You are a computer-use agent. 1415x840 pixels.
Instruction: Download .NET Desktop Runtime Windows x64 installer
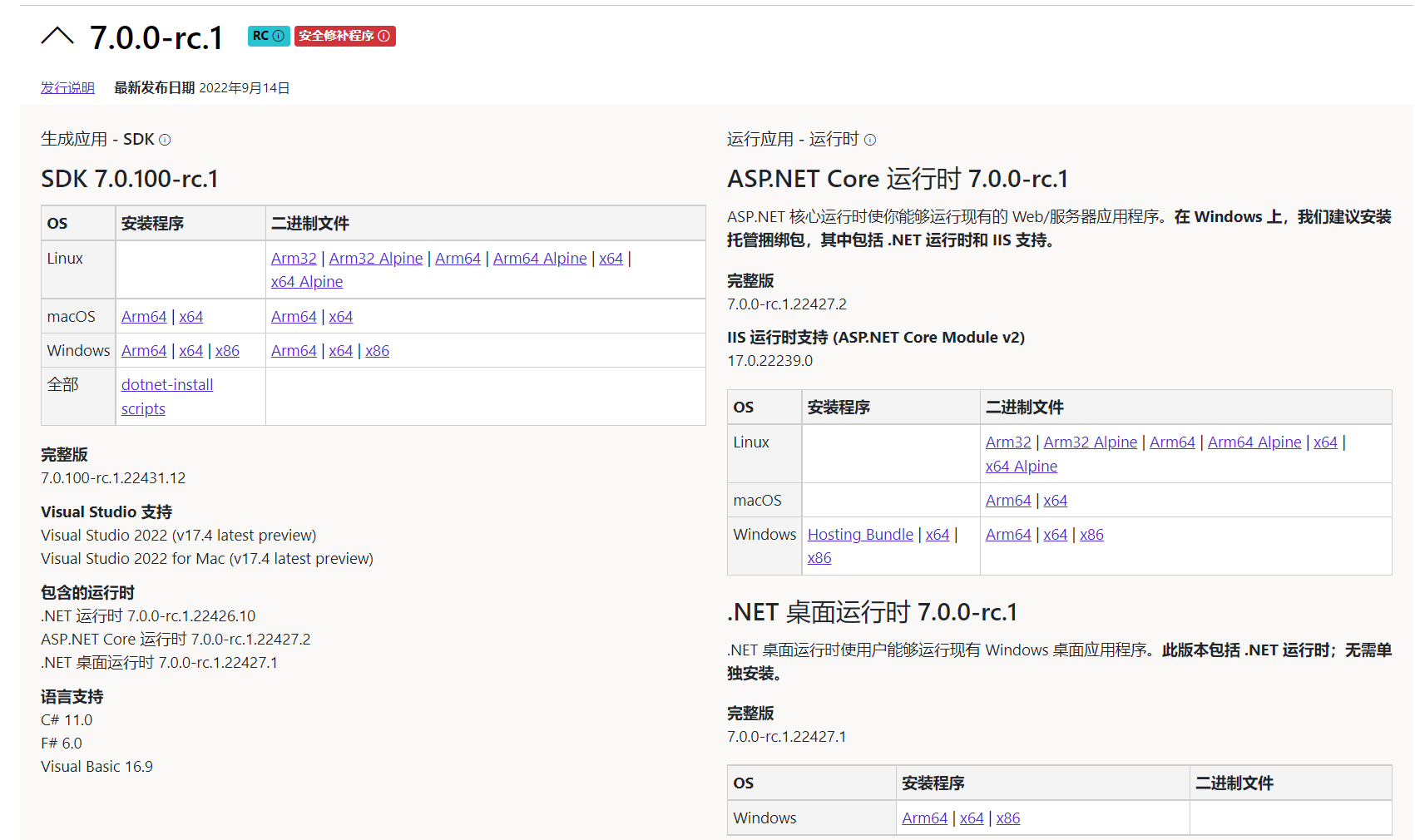(x=972, y=818)
